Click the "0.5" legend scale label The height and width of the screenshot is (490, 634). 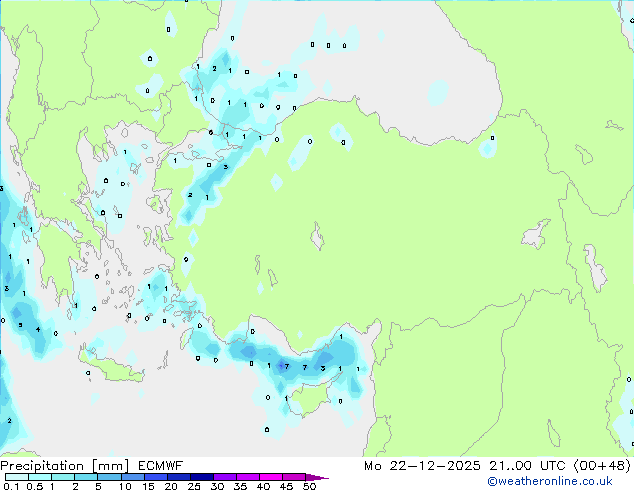coord(34,486)
